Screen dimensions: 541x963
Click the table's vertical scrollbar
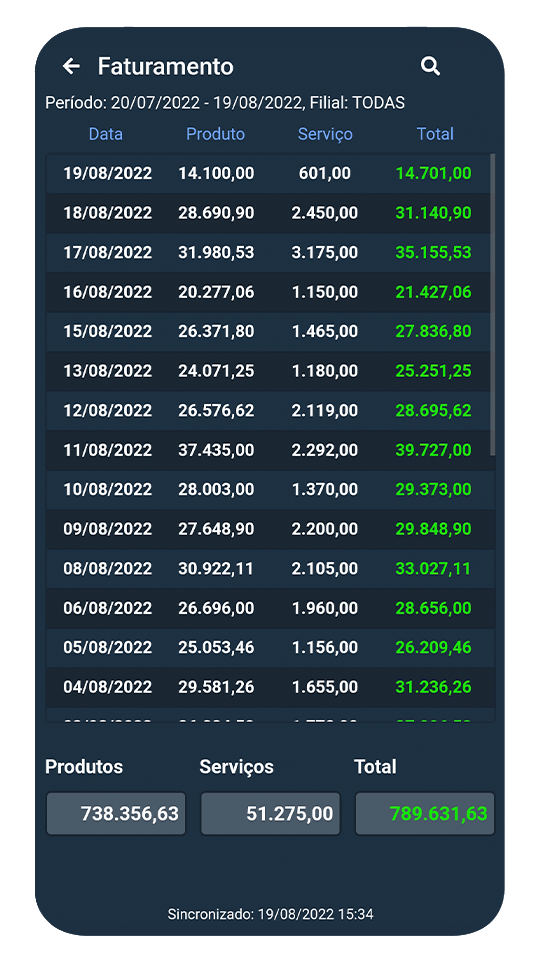click(492, 305)
